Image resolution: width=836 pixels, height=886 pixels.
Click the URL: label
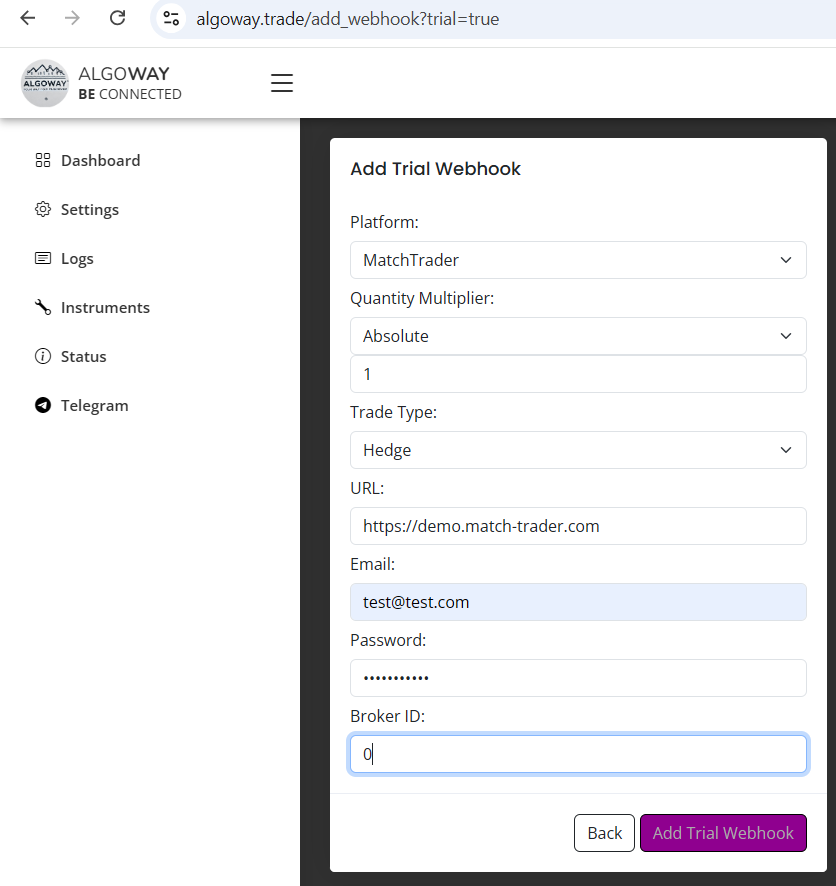(x=367, y=488)
